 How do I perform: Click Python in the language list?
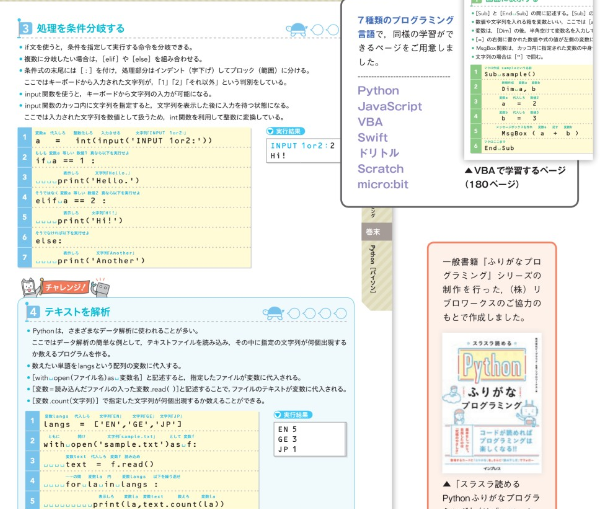[x=378, y=91]
